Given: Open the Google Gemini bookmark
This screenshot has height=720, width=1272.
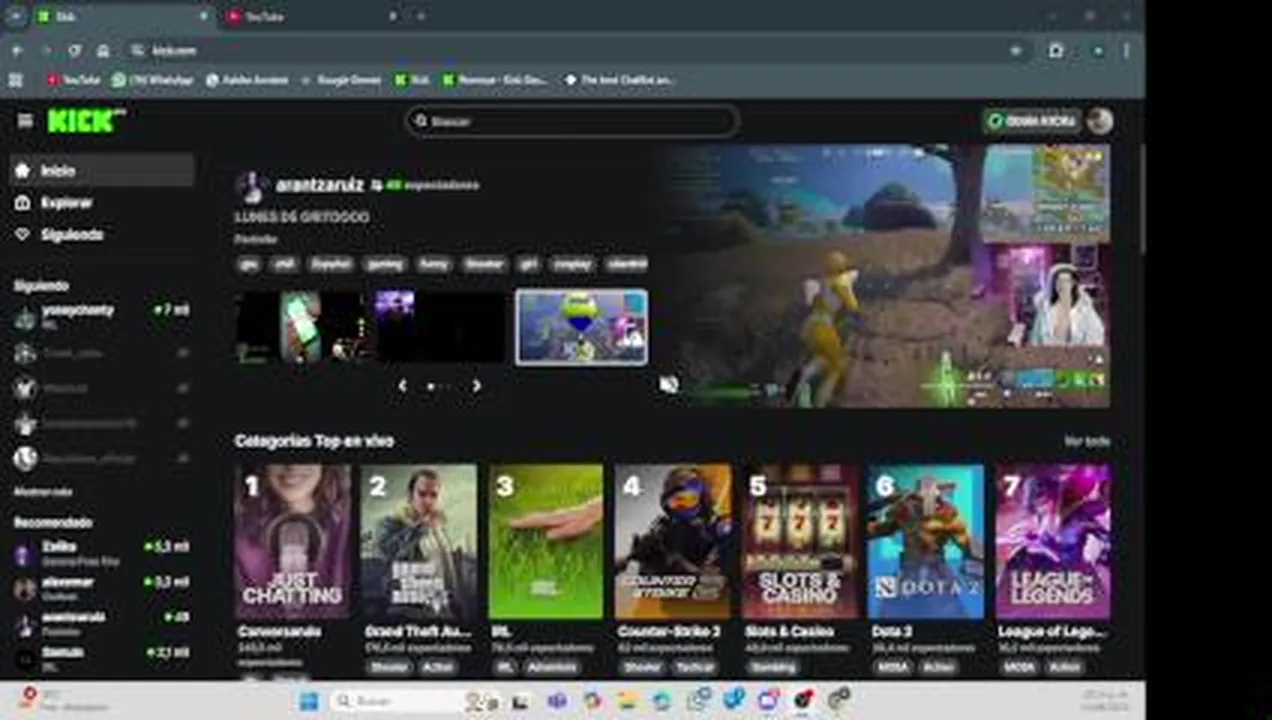Looking at the screenshot, I should (x=341, y=80).
